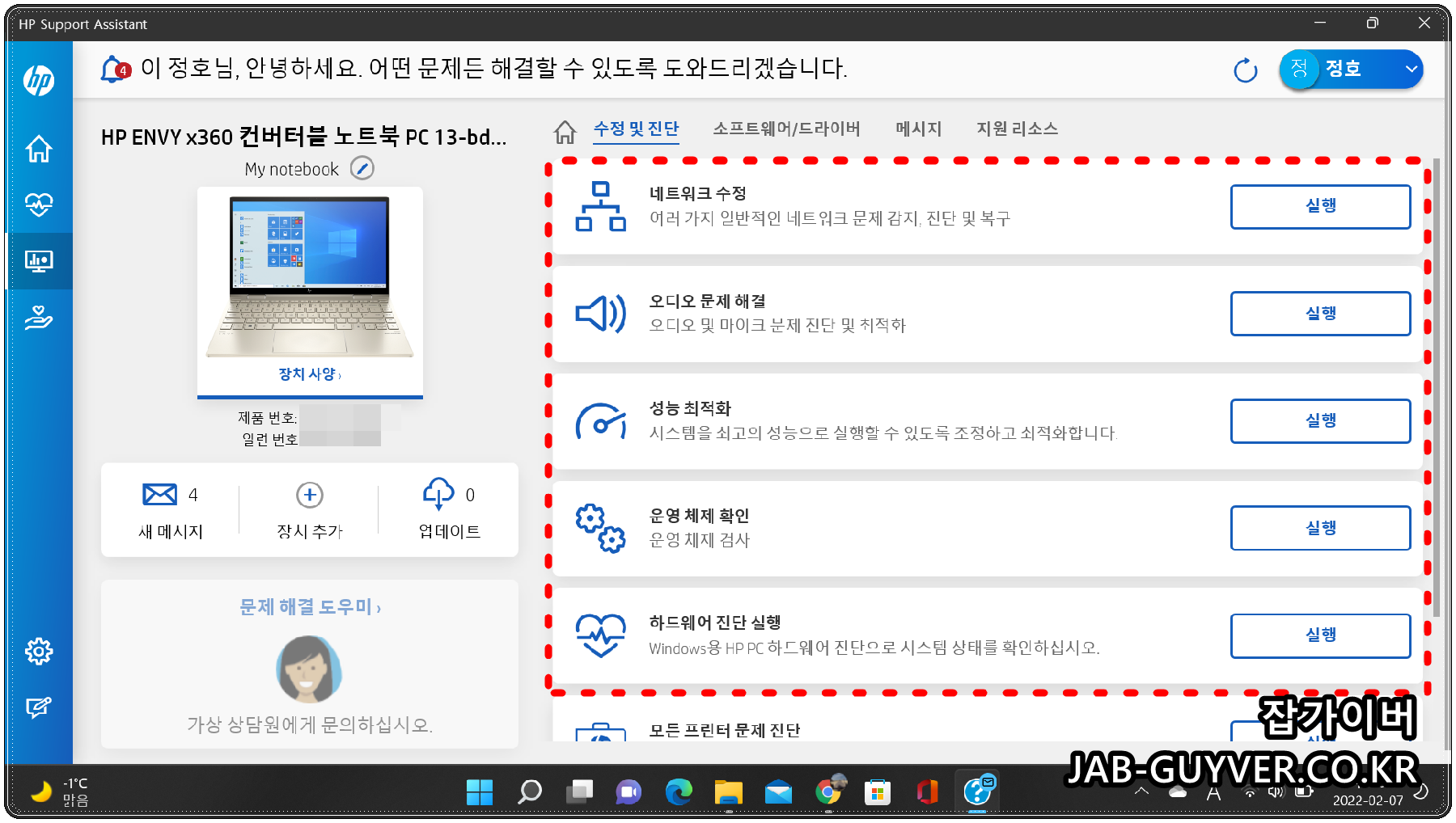Screen dimensions: 1456x823
Task: Open Settings gear in sidebar
Action: (39, 651)
